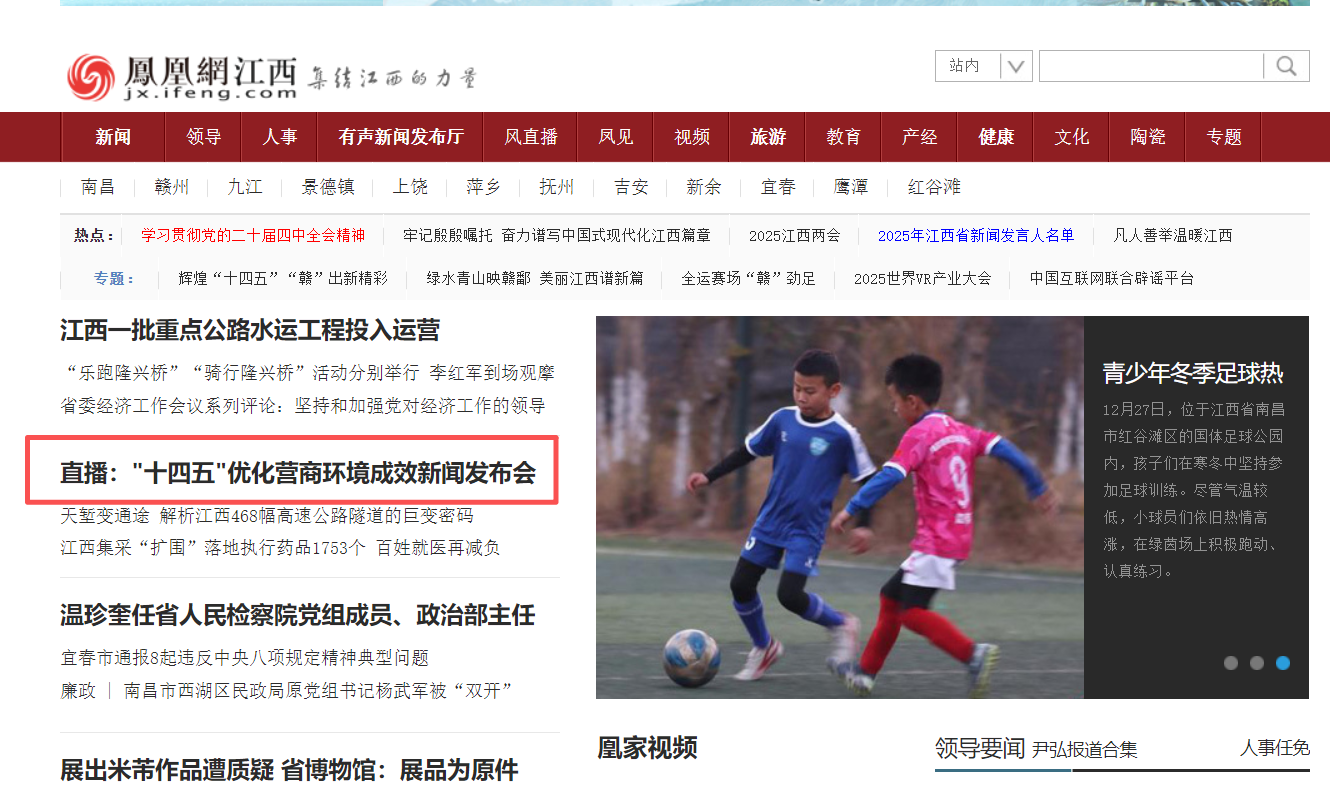Open headline 江西一批重点公路水运工程投入运营
This screenshot has height=788, width=1330.
point(250,330)
